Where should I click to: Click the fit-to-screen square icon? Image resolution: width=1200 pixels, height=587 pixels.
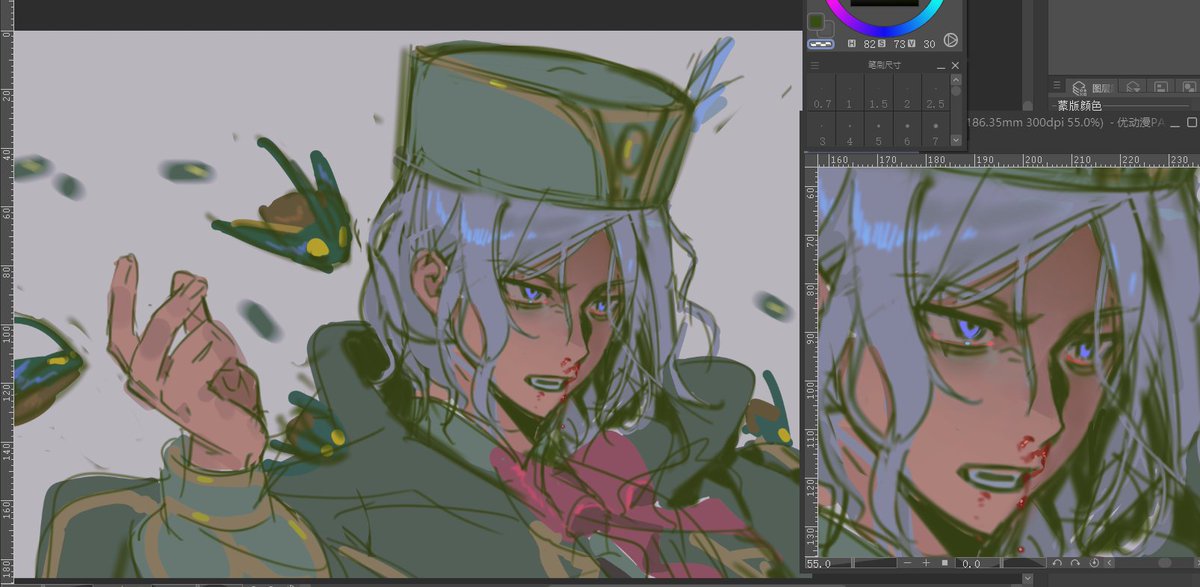[x=944, y=563]
